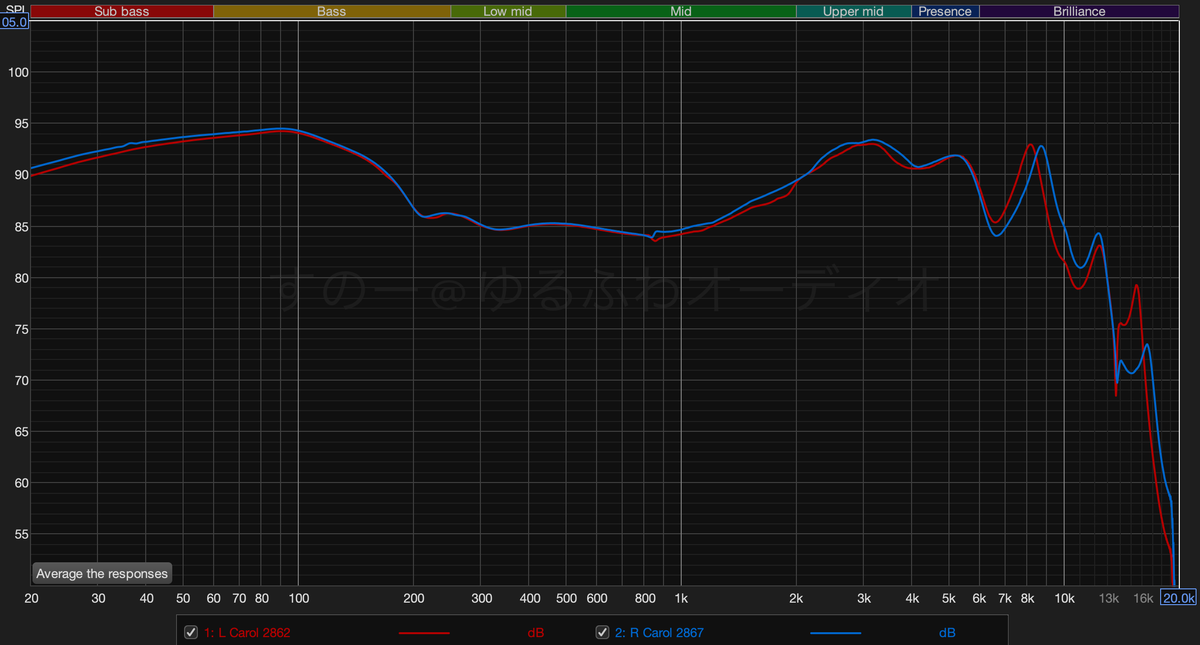The image size is (1200, 645).
Task: Click the 10k tick on the frequency axis
Action: pyautogui.click(x=1064, y=599)
